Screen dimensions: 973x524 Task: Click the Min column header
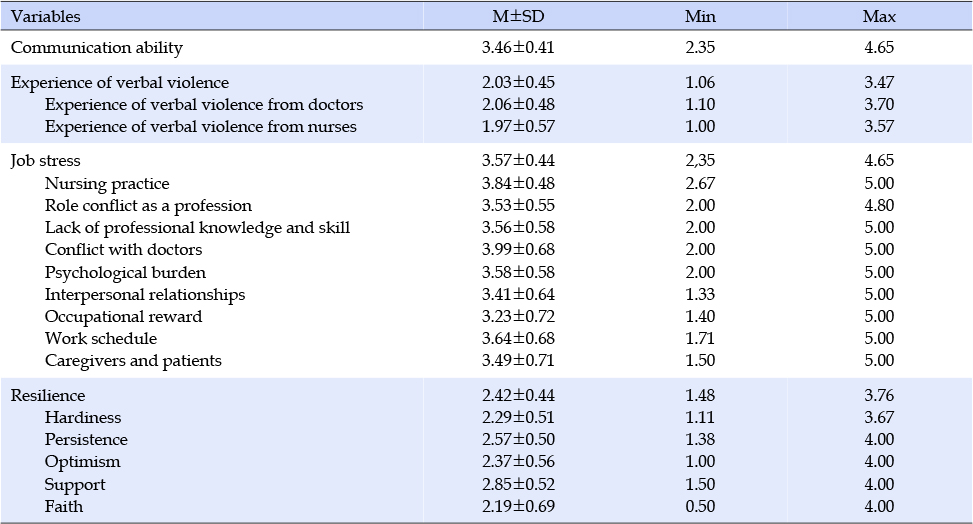click(x=700, y=16)
